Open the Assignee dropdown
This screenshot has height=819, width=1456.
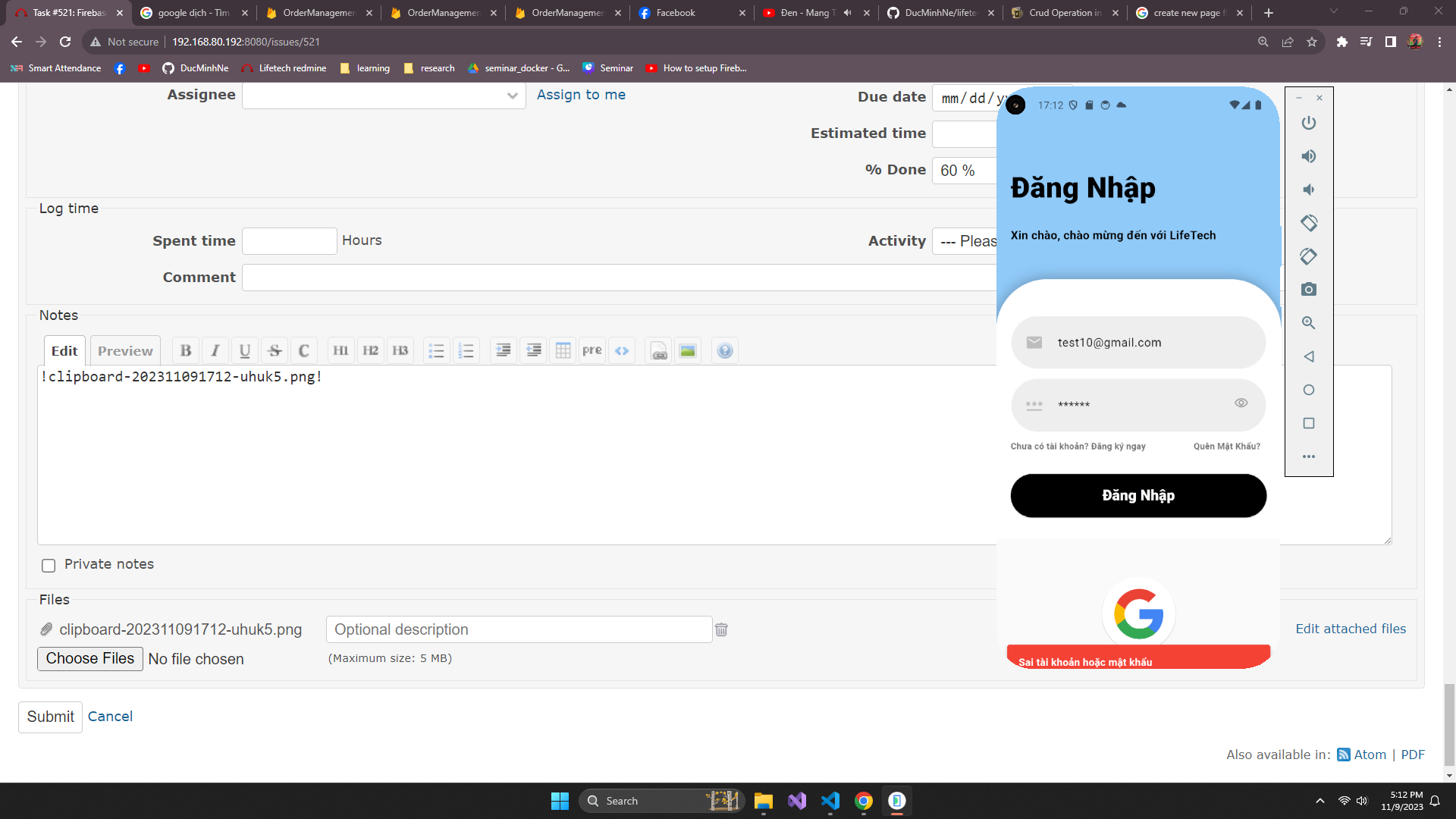click(384, 96)
